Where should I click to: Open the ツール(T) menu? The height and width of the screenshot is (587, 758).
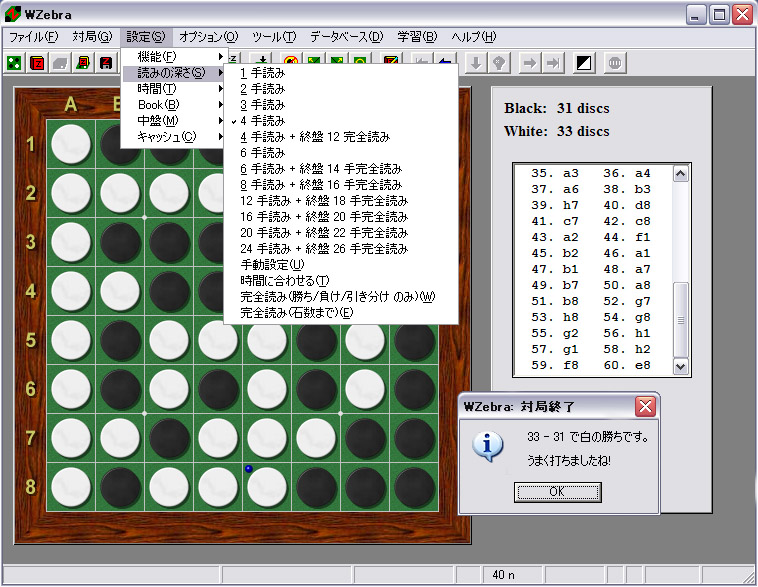point(274,37)
